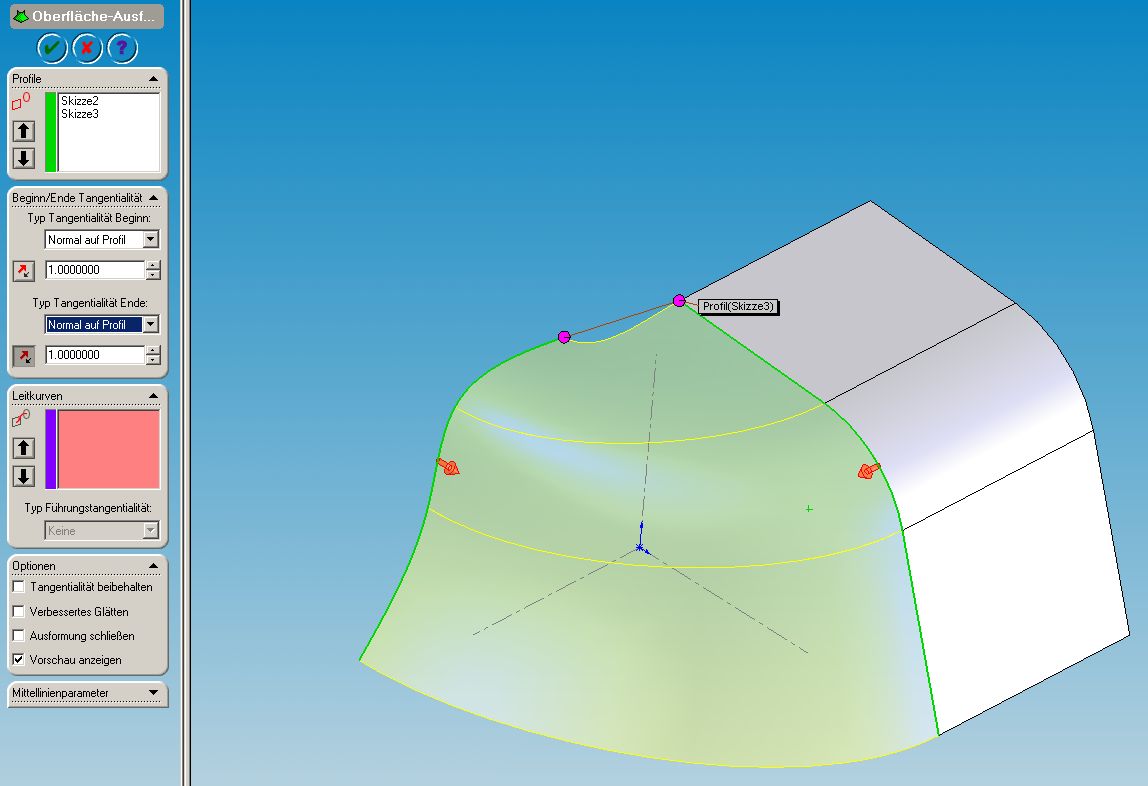Select the left magenta connector point
This screenshot has width=1148, height=786.
tap(564, 337)
